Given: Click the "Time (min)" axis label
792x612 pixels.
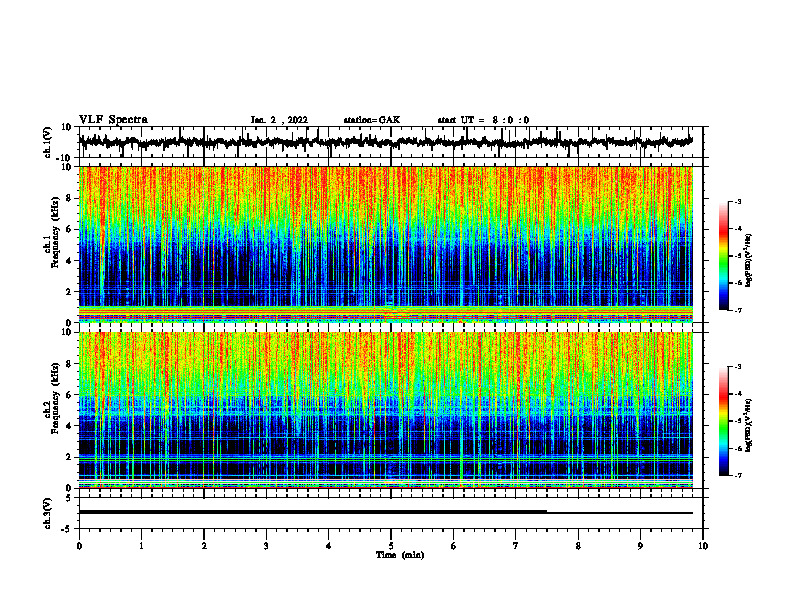Looking at the screenshot, I should click(400, 555).
